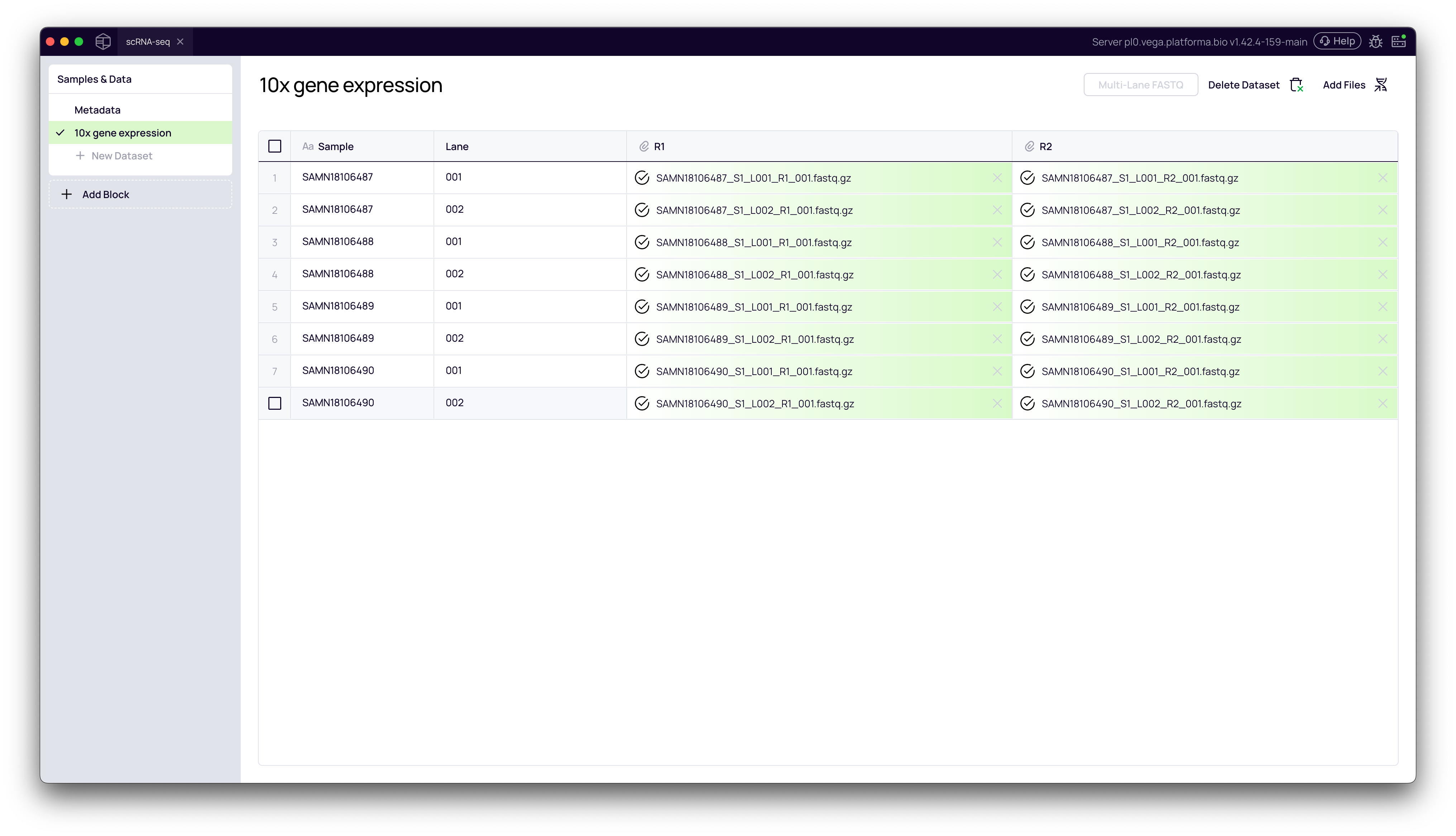Click New Dataset in the sidebar
Screen dimensions: 1456x836
[x=121, y=155]
